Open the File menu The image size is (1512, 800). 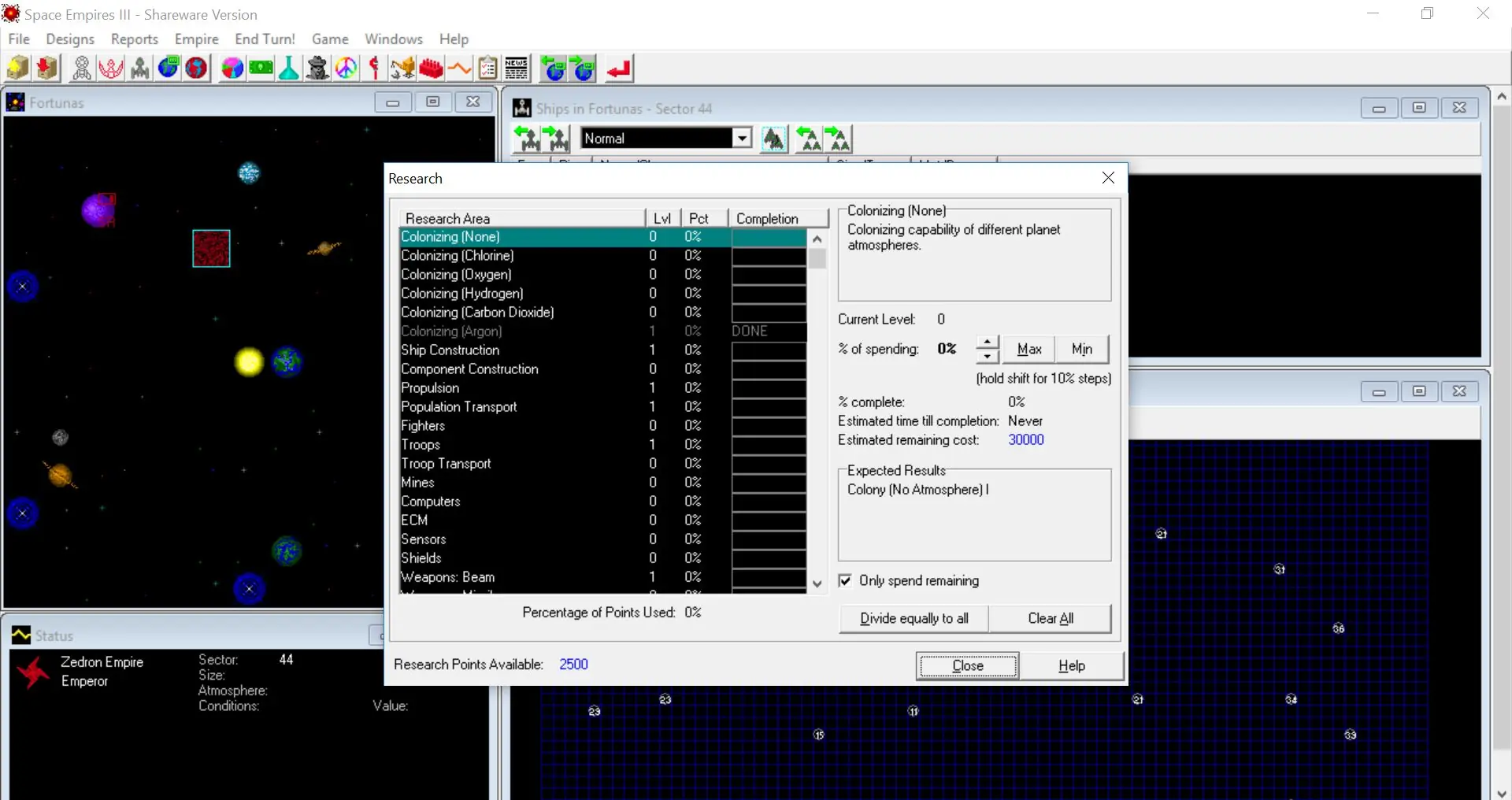[x=19, y=39]
